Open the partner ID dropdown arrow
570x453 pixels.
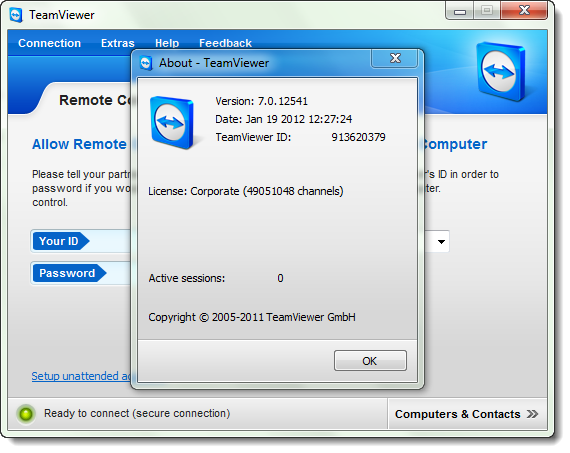441,241
